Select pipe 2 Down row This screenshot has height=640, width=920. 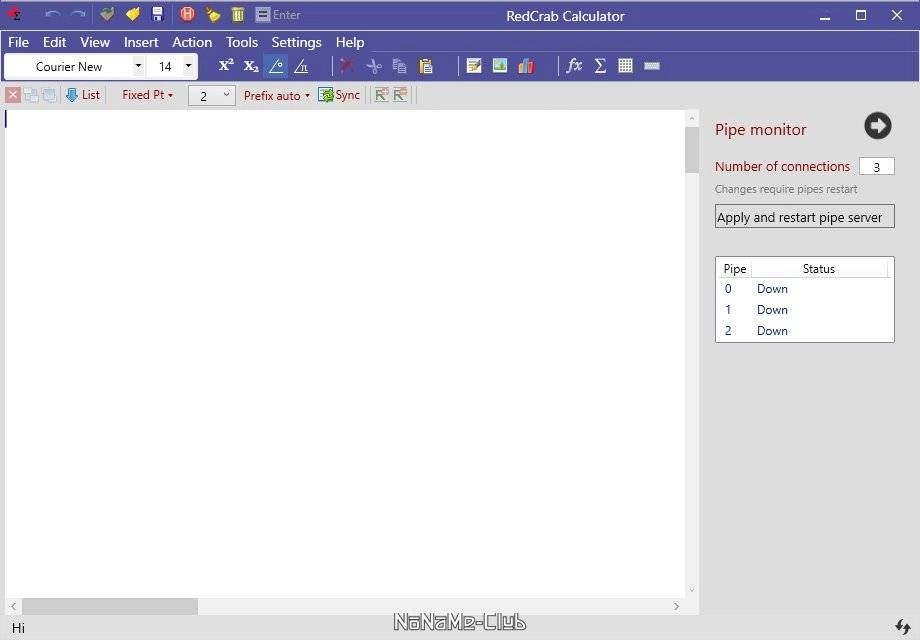click(x=804, y=331)
